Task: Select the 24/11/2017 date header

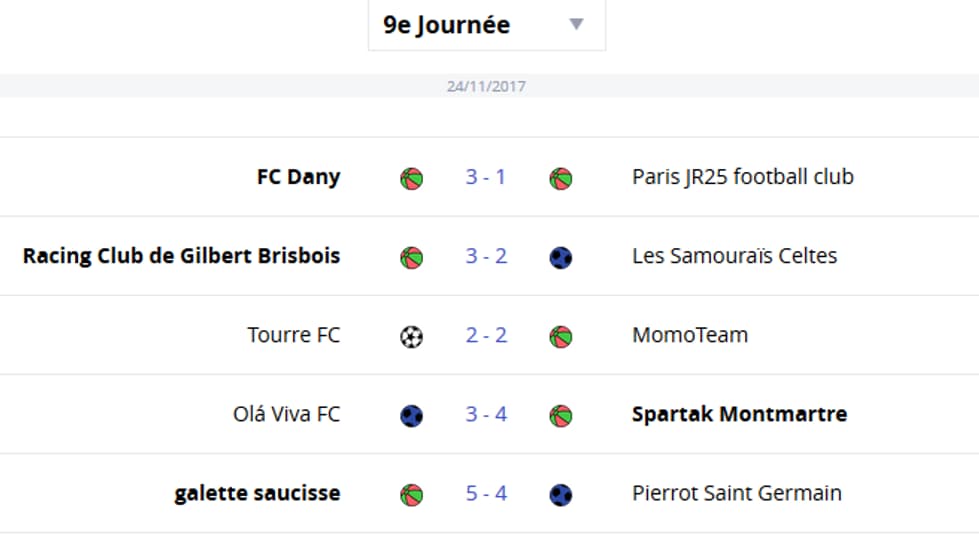Action: tap(486, 86)
